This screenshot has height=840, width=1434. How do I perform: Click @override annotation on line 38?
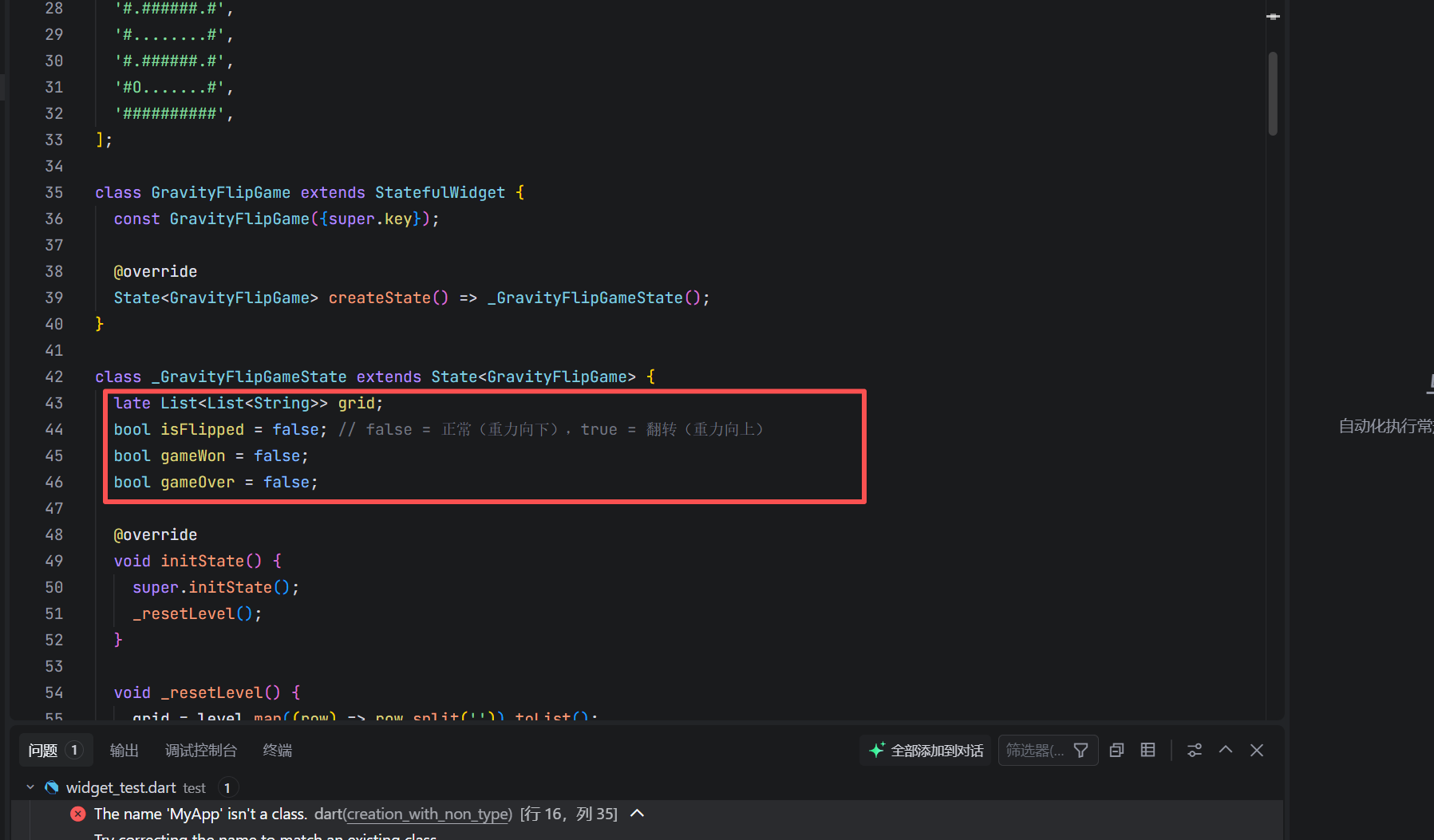(x=156, y=271)
